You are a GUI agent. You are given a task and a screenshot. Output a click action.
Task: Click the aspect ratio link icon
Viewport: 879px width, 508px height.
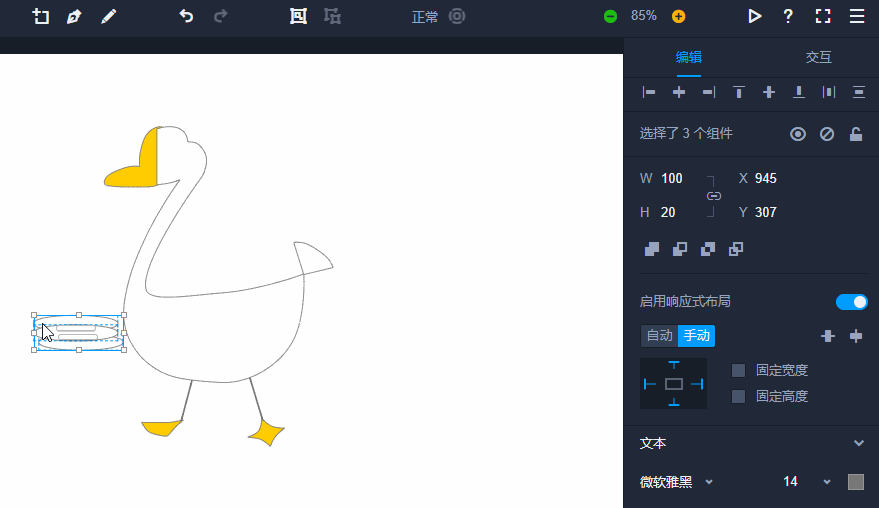click(713, 196)
